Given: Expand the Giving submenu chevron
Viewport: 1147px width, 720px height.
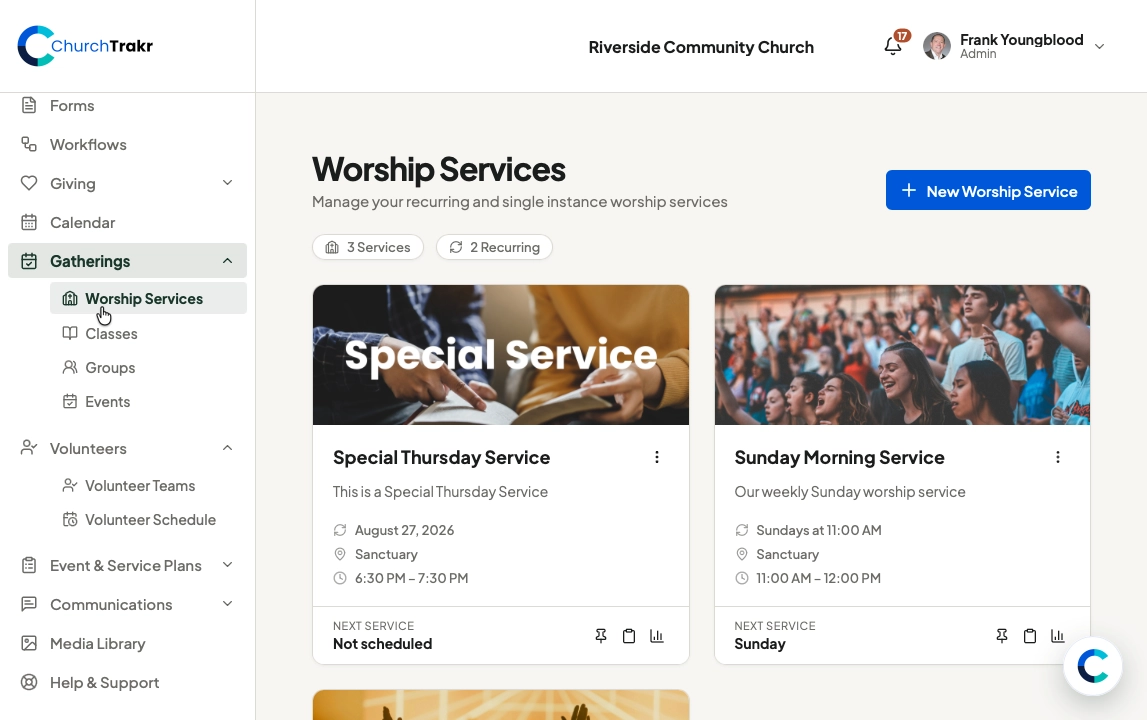Looking at the screenshot, I should click(227, 183).
